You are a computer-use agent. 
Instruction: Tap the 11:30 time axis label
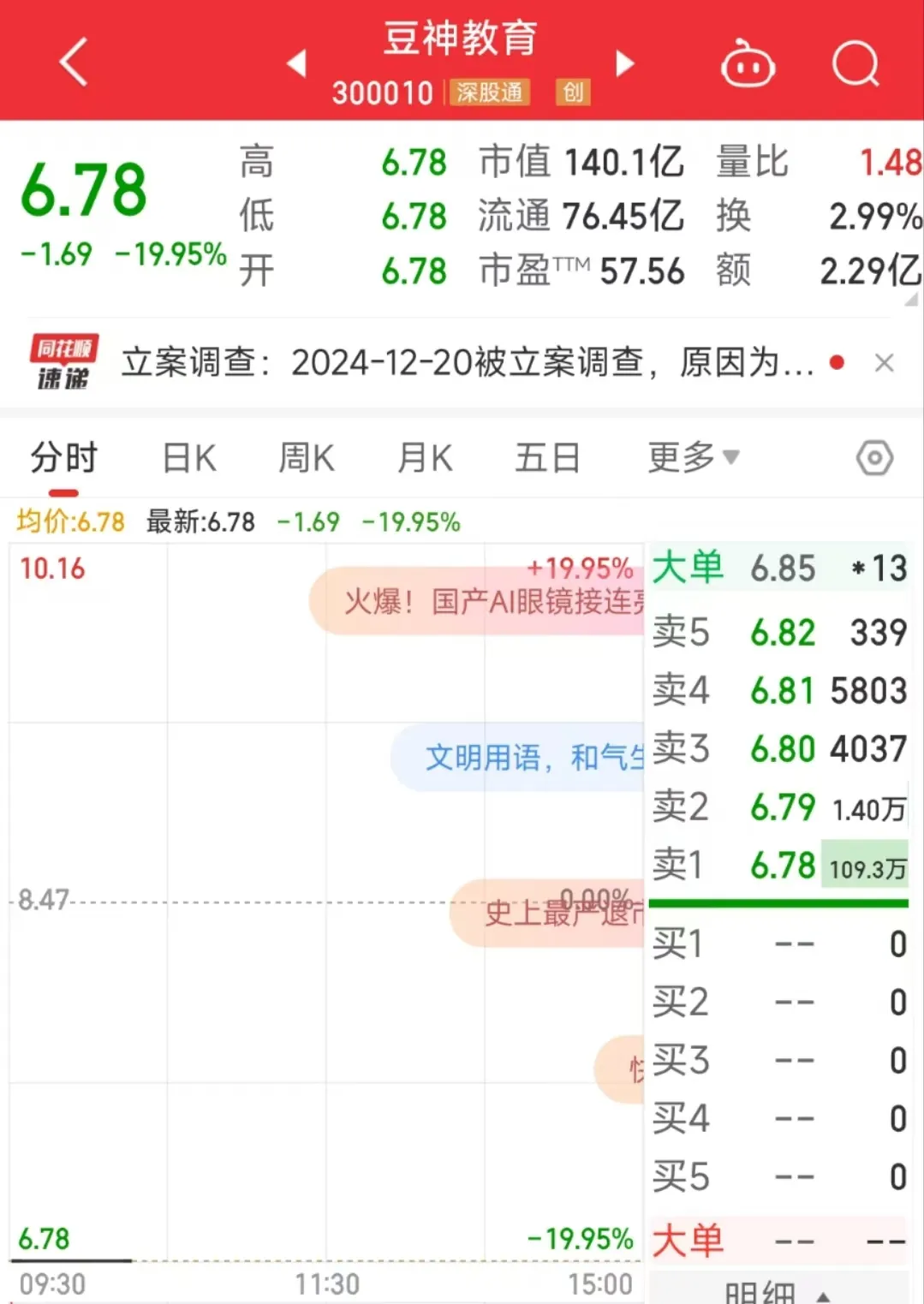327,1284
